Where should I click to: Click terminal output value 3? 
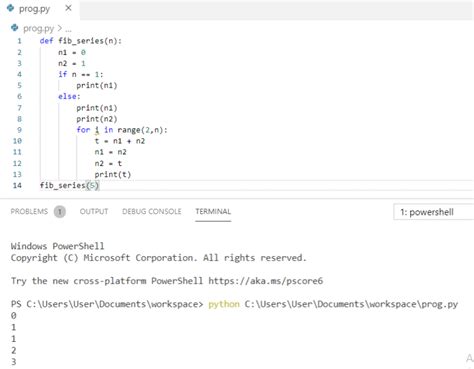coord(13,362)
